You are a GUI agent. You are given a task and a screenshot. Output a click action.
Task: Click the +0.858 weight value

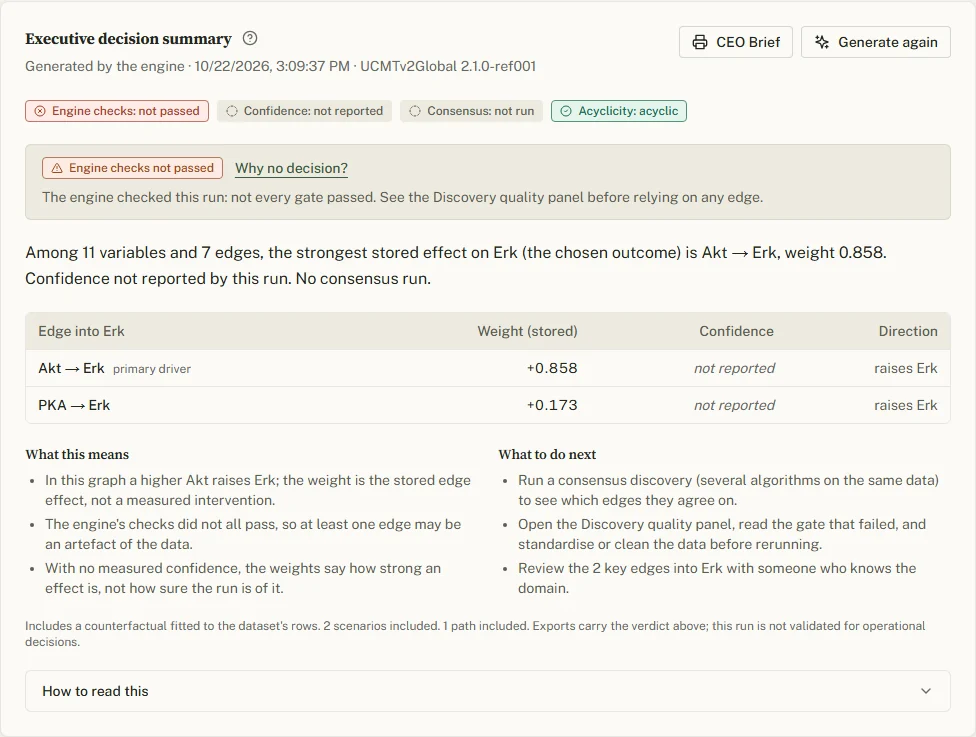(x=552, y=368)
